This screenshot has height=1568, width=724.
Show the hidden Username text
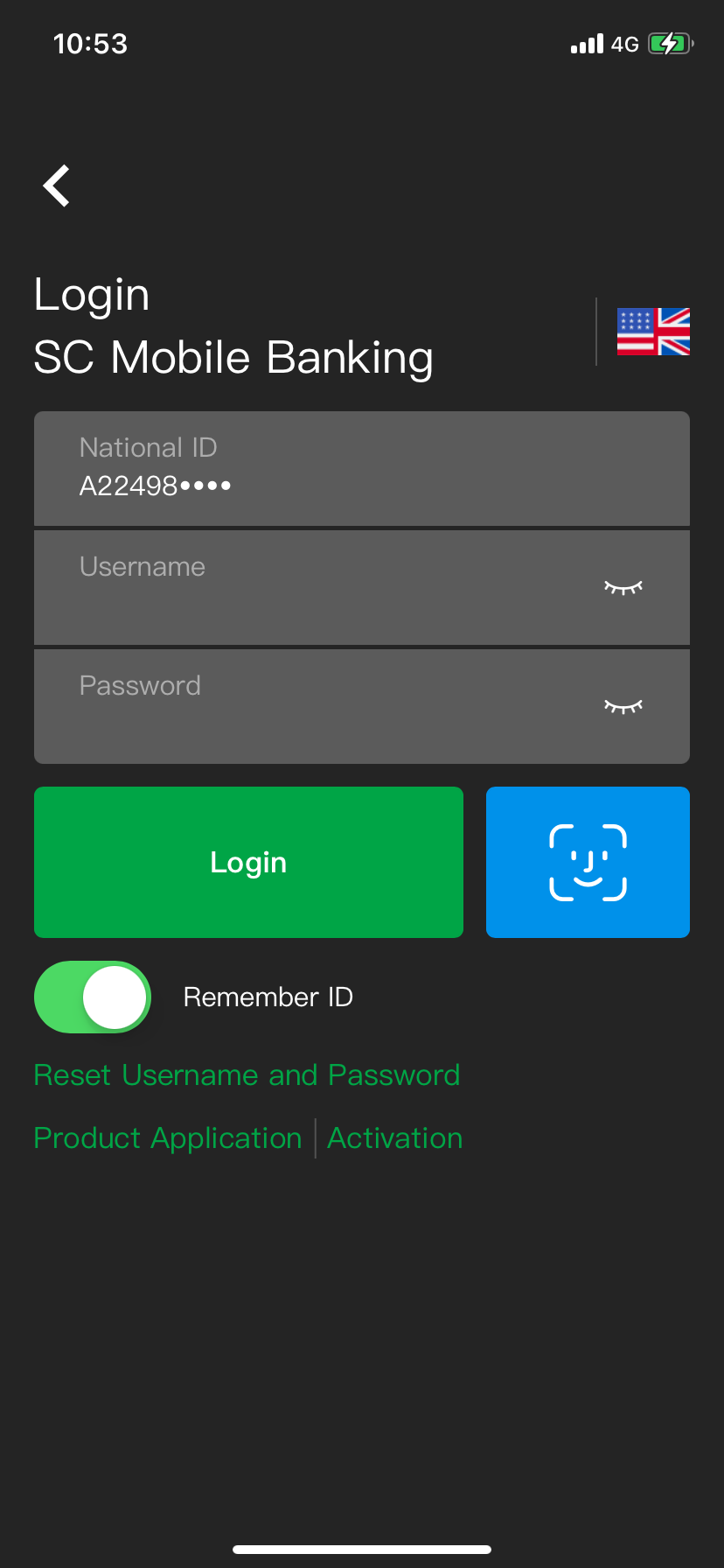point(623,587)
